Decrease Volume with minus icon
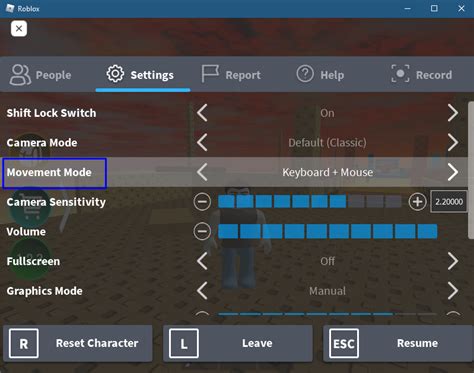This screenshot has width=474, height=373. click(x=202, y=231)
